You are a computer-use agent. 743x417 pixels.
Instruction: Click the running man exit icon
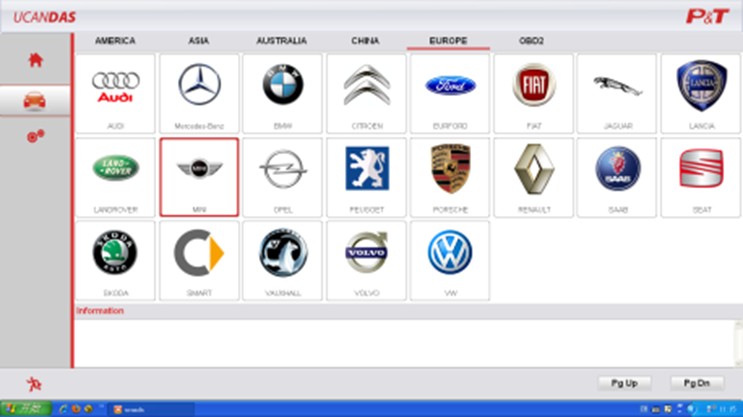[34, 384]
